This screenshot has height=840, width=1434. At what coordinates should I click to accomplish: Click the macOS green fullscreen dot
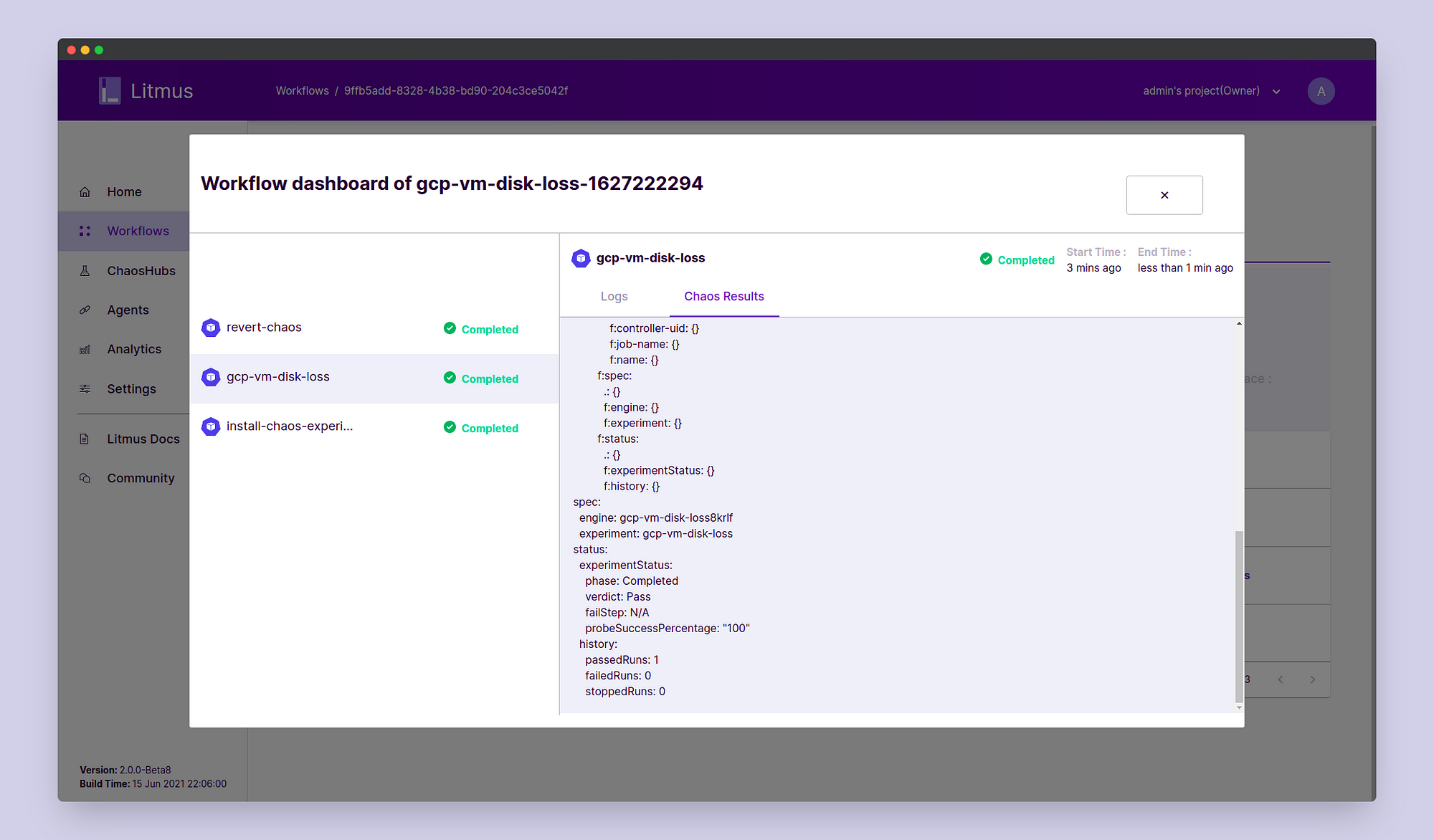pos(99,50)
